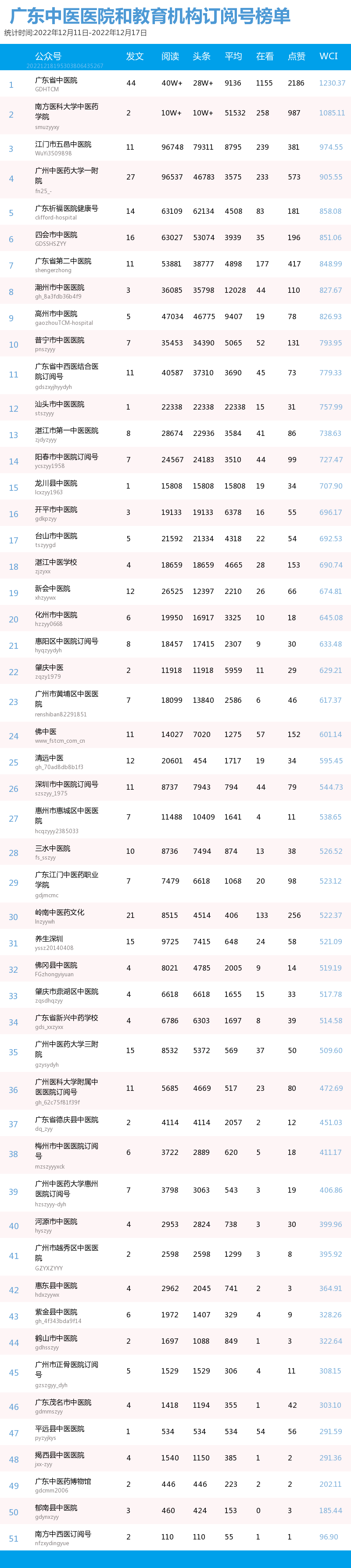This screenshot has height=1568, width=351.
Task: Select 佛中医 row name
Action: [46, 731]
